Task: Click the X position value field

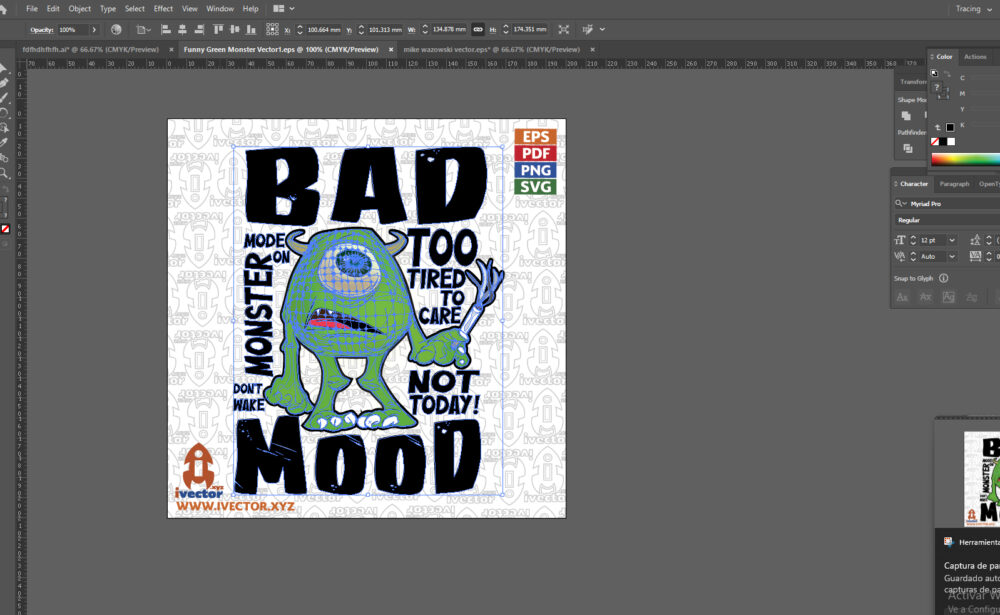Action: point(323,30)
